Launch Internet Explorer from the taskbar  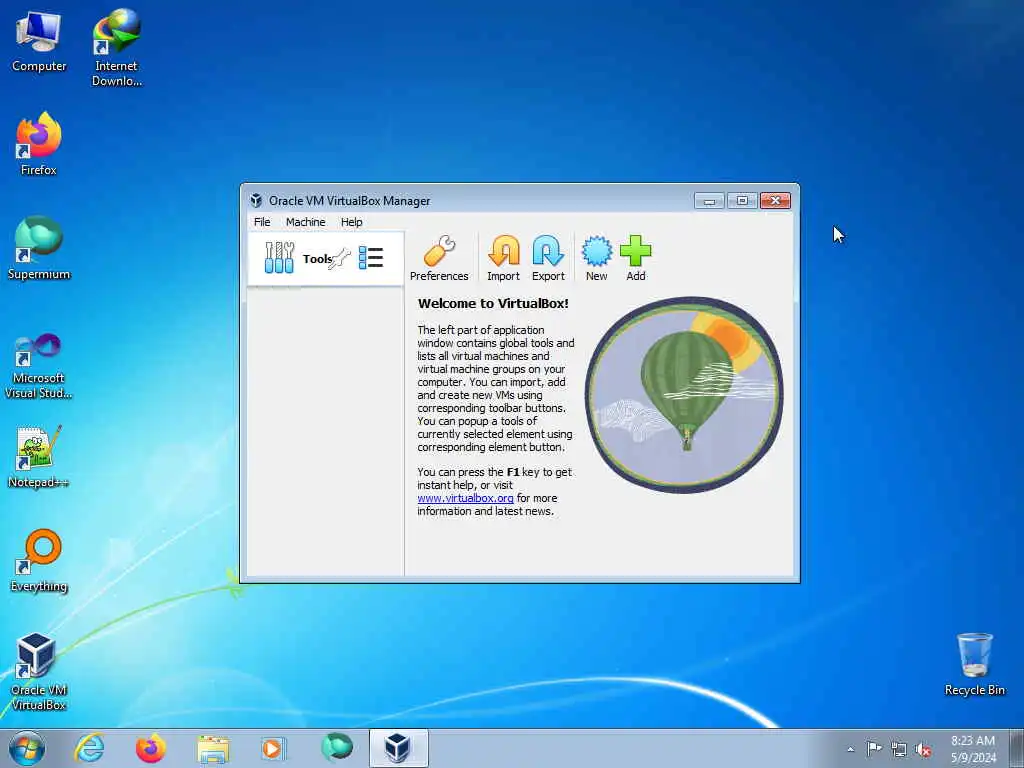pos(89,748)
